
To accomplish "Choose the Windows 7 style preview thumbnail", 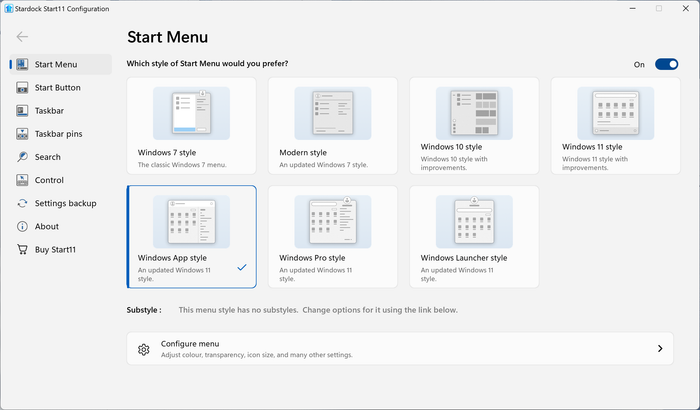I will point(192,113).
